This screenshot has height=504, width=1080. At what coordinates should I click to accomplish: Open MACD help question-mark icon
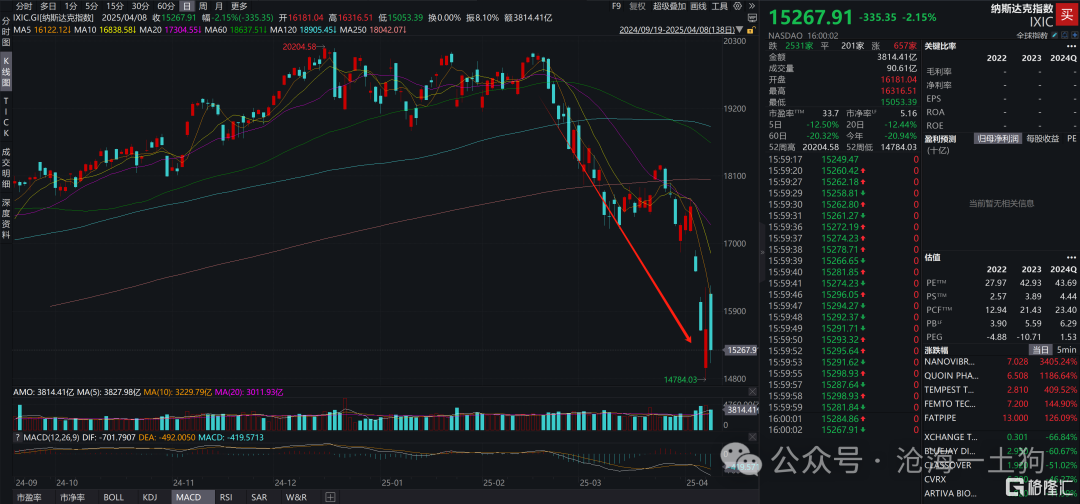(17, 437)
